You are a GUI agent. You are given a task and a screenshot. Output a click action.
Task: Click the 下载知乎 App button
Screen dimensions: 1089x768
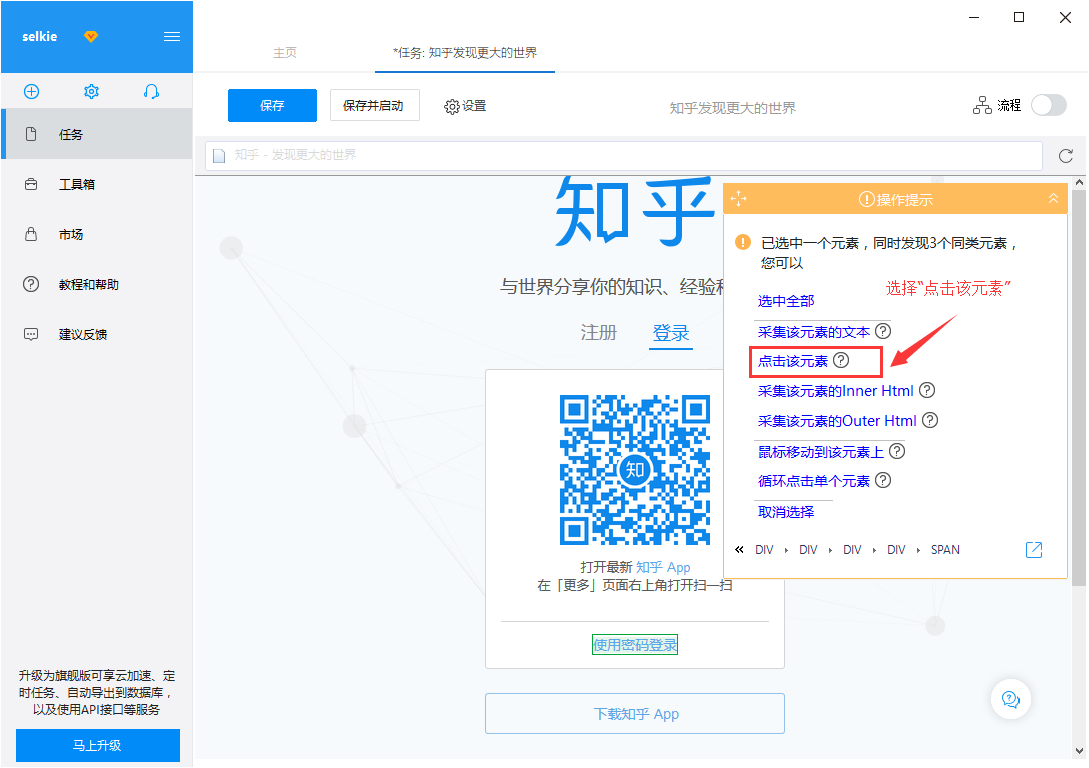[635, 714]
